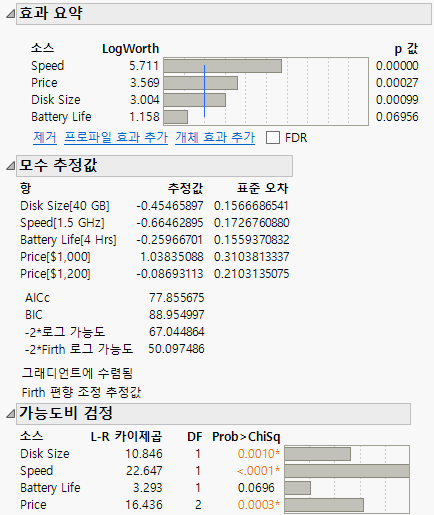Click the Price bar in likelihood tests
The width and height of the screenshot is (434, 515).
pos(324,505)
